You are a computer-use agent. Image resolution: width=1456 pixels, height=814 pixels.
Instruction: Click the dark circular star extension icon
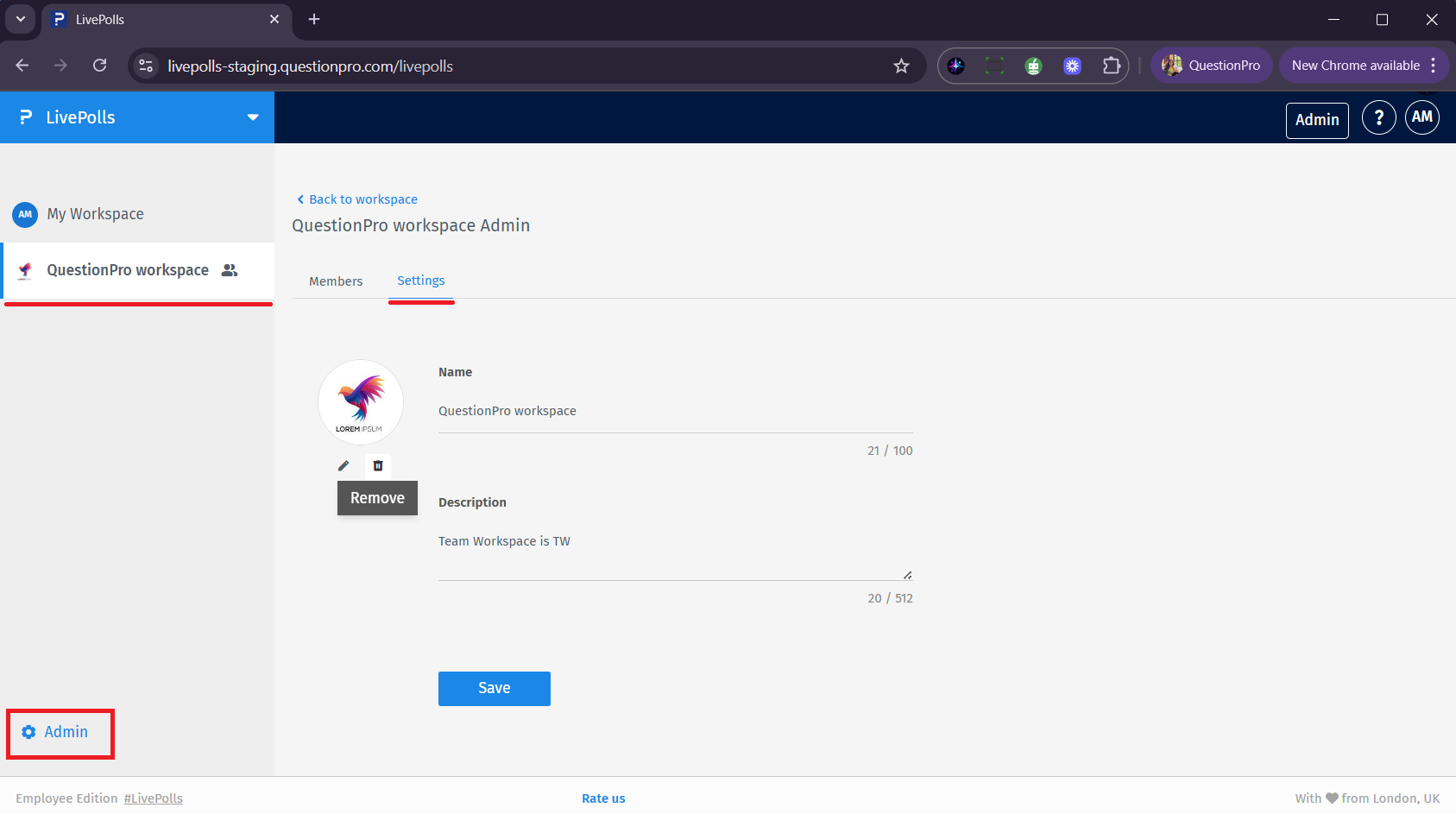tap(956, 66)
